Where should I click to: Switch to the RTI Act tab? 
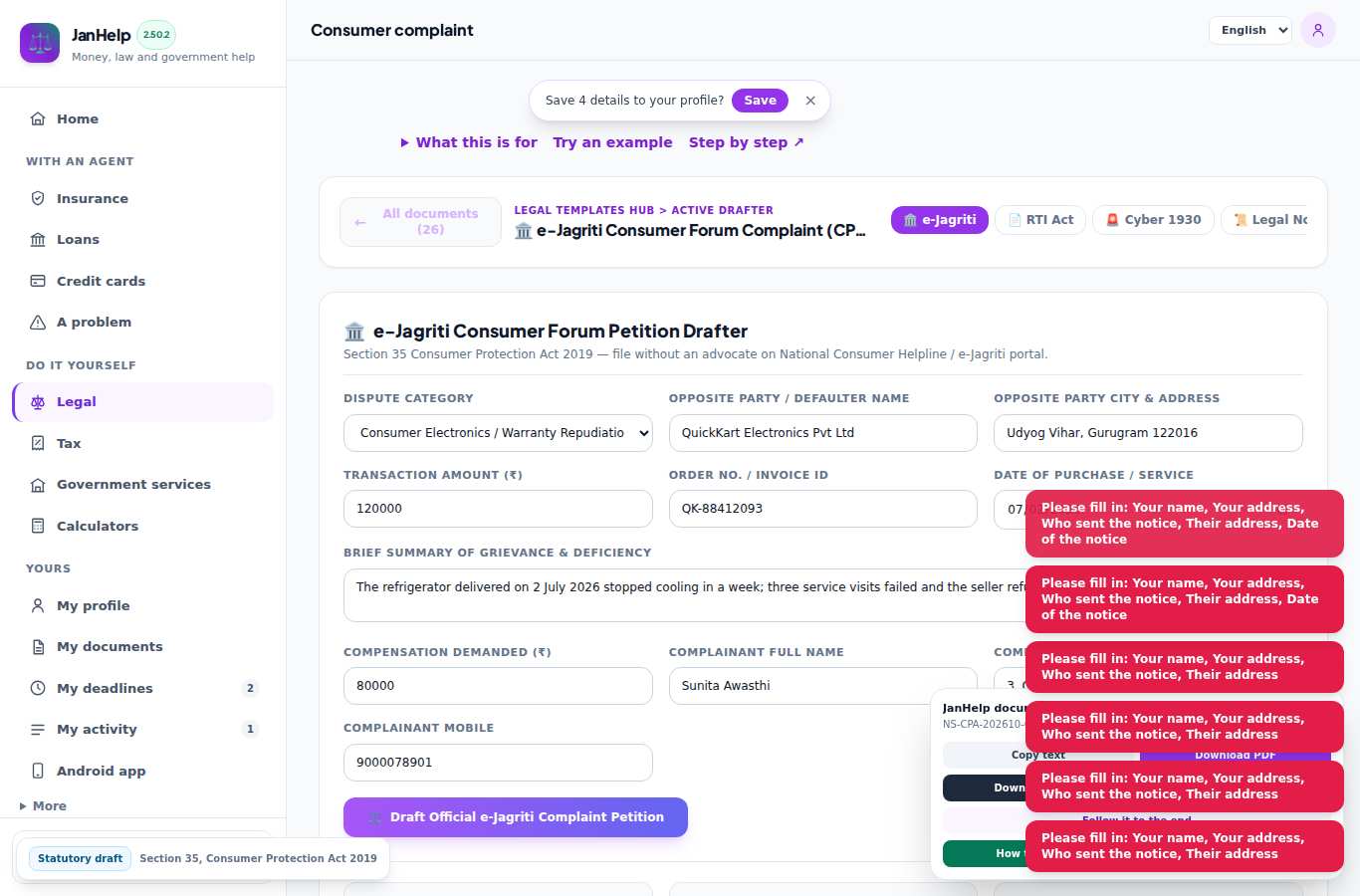pos(1040,220)
